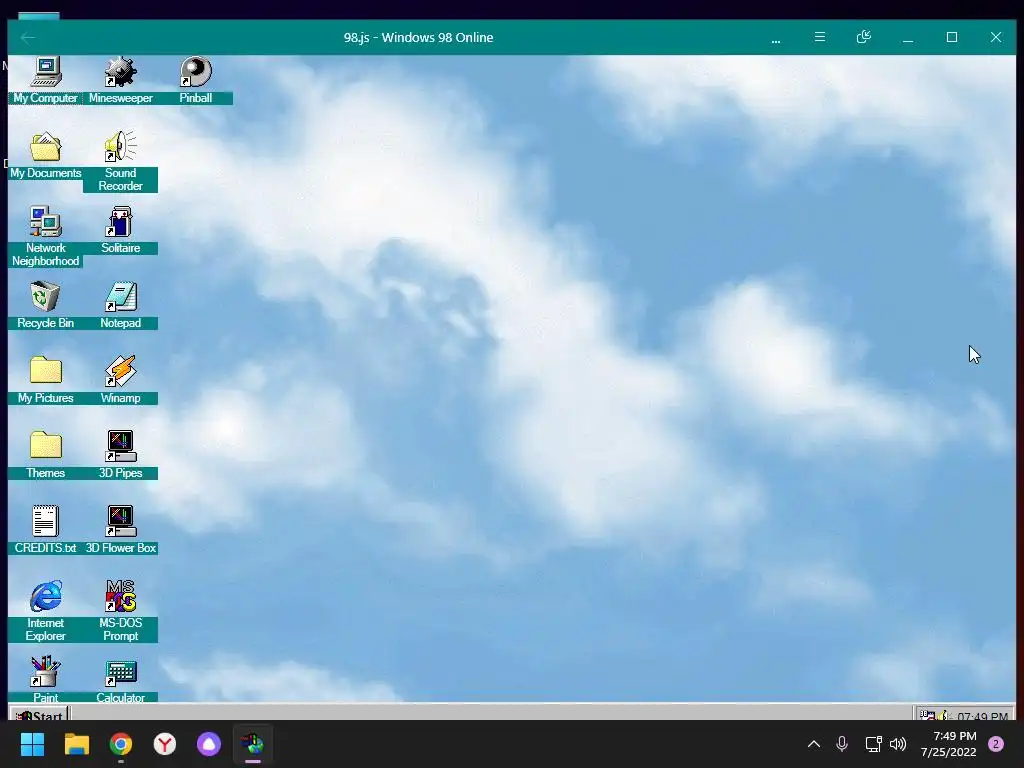Go back with the title bar arrow
1024x768 pixels.
[27, 38]
